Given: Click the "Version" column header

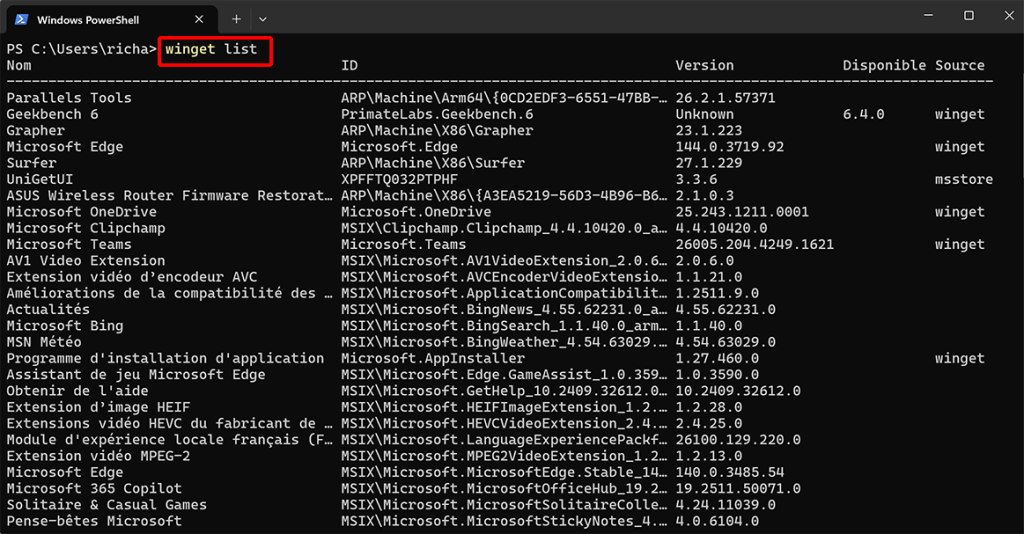Looking at the screenshot, I should (705, 66).
